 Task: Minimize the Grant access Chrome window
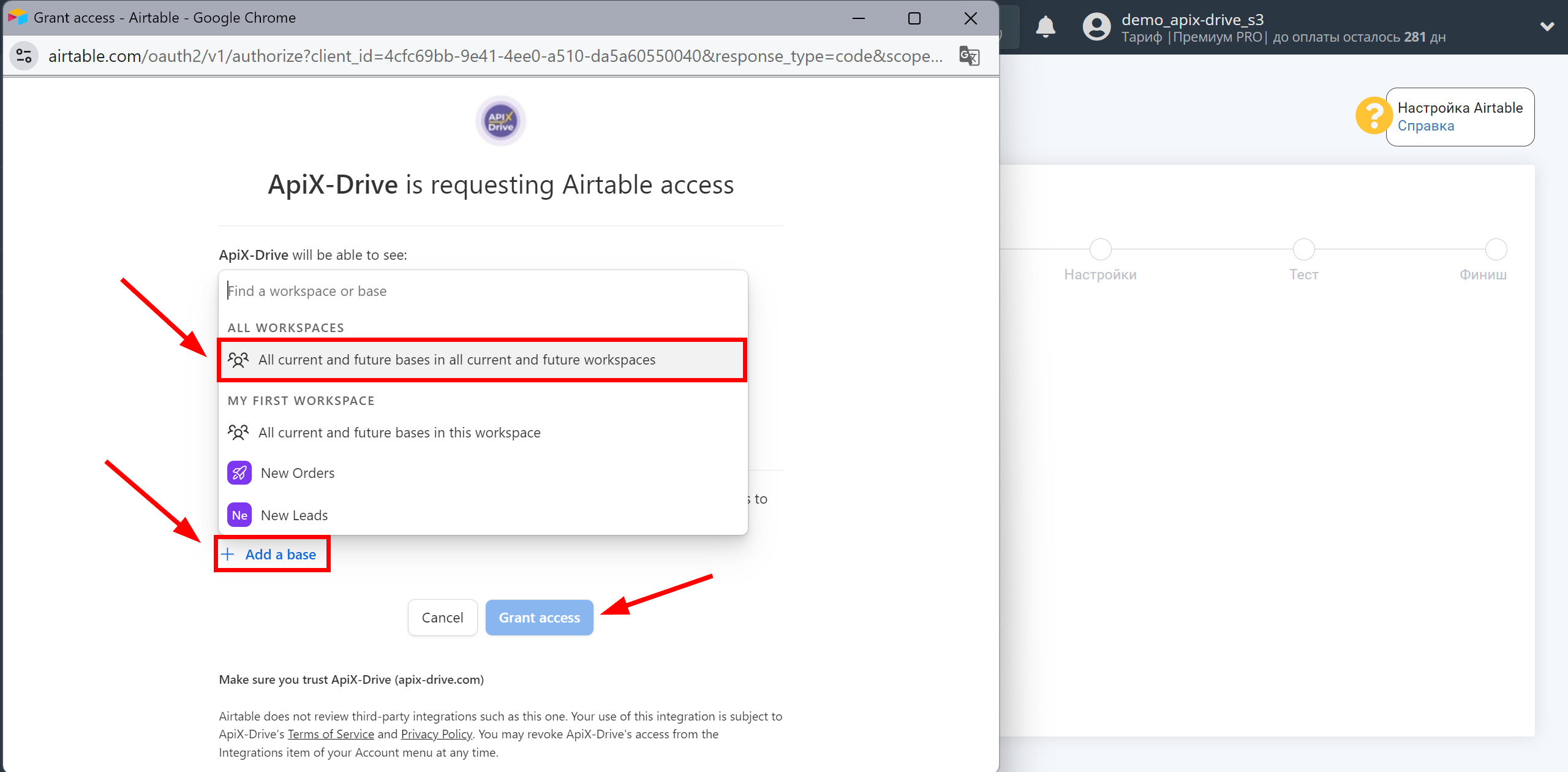pyautogui.click(x=859, y=18)
